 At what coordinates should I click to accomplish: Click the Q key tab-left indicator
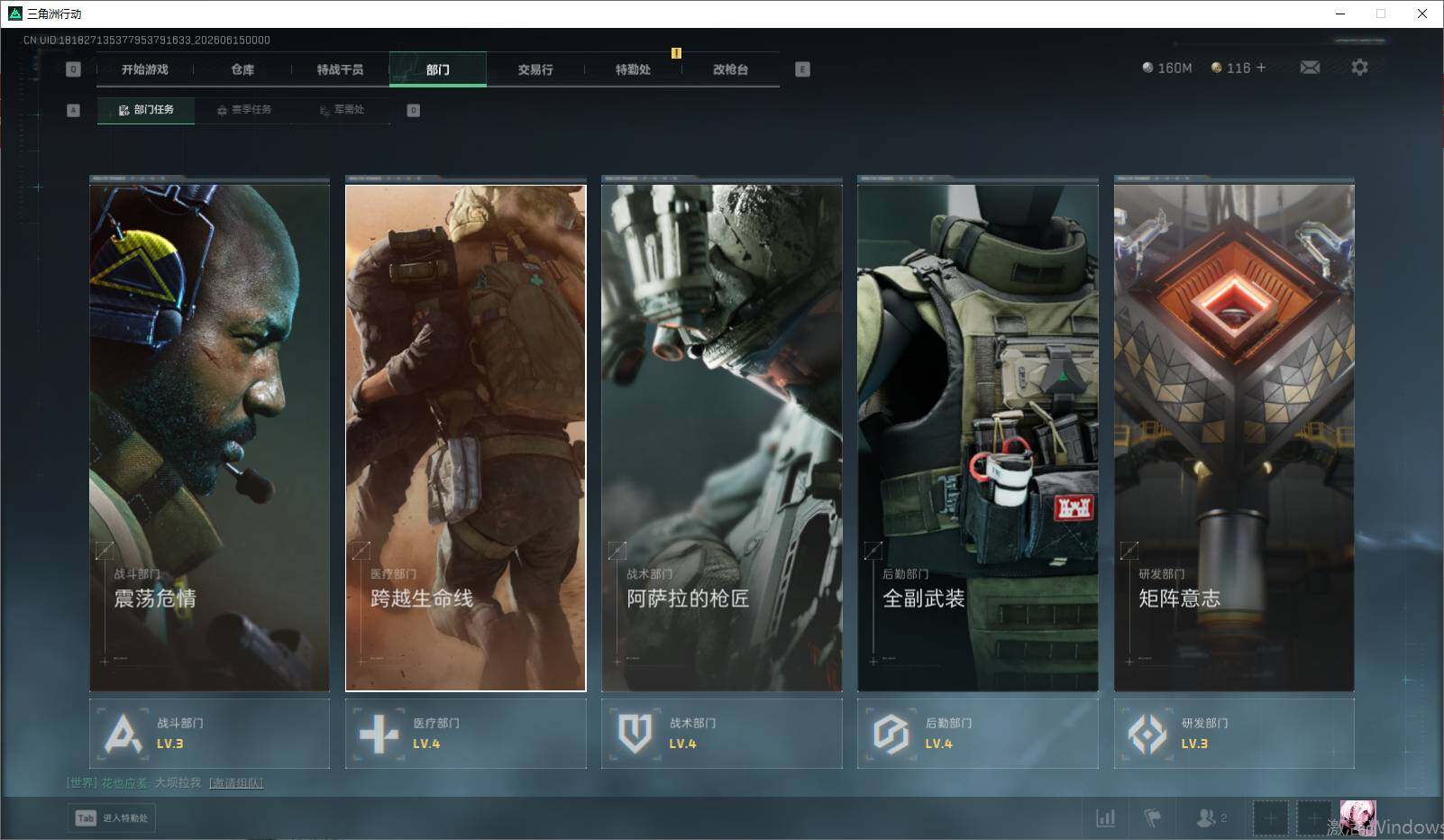(73, 69)
